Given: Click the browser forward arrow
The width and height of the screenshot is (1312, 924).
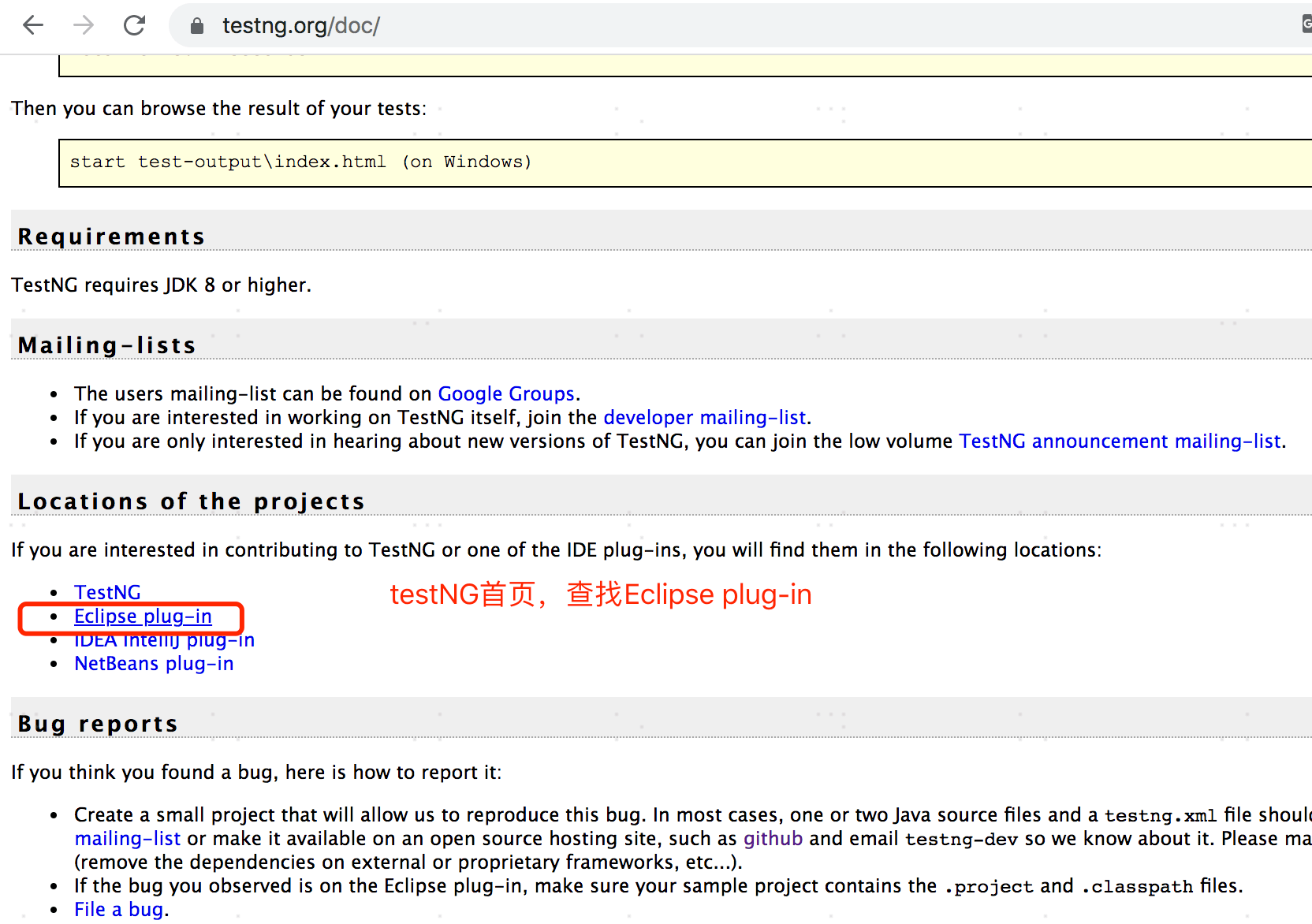Looking at the screenshot, I should pyautogui.click(x=84, y=25).
